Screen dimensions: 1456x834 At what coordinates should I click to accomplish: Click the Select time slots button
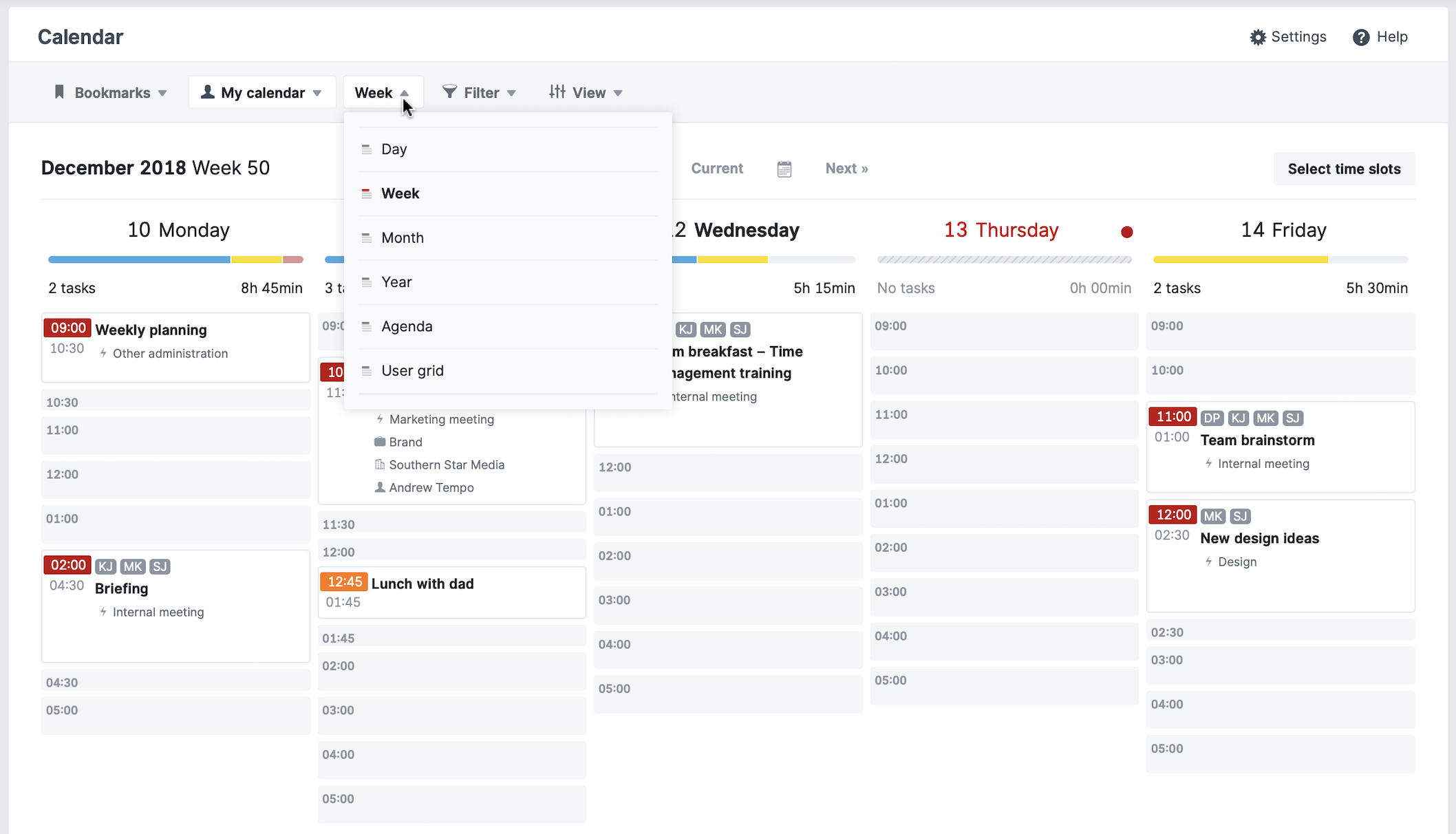[x=1344, y=169]
